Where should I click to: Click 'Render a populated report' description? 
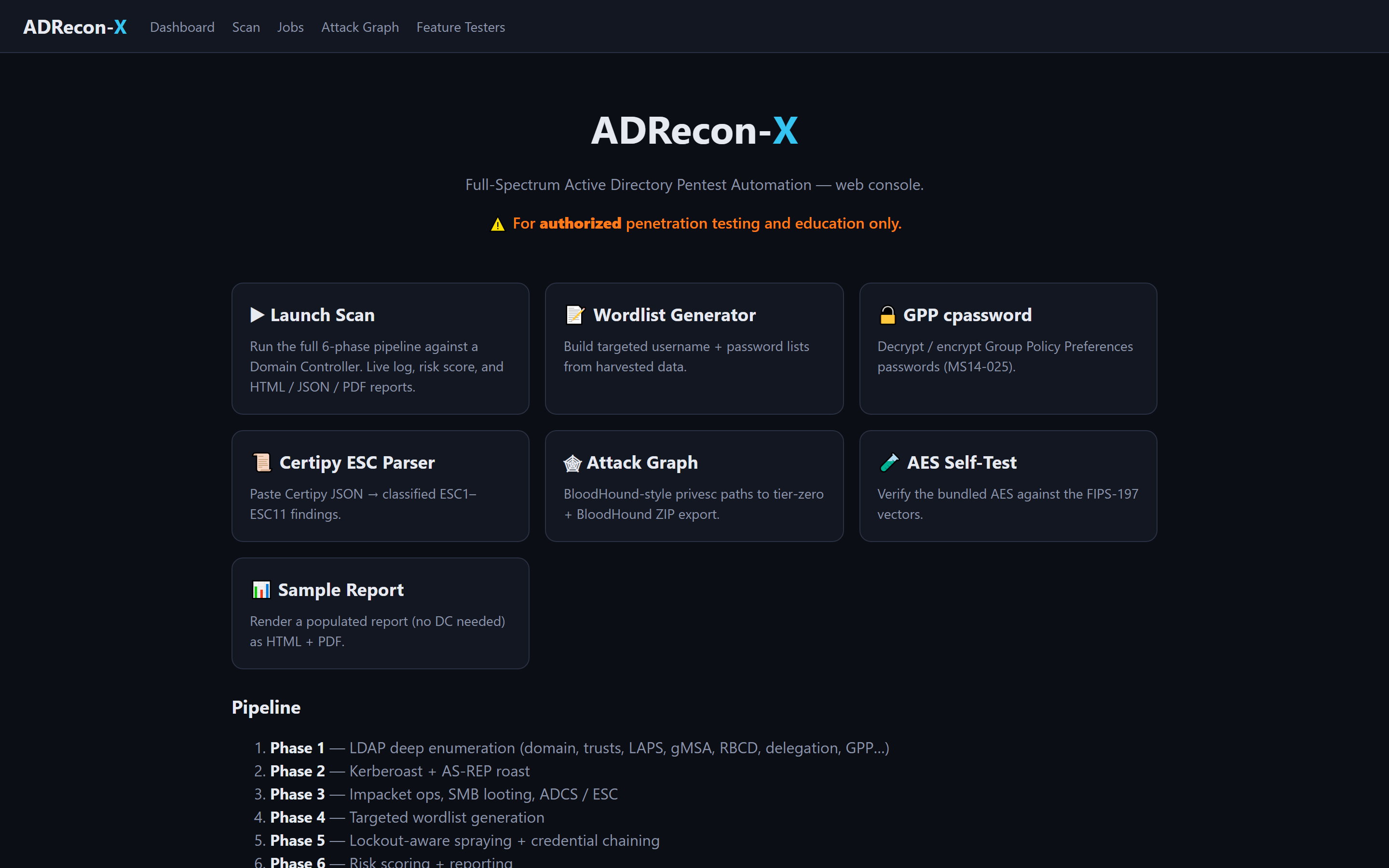[378, 632]
